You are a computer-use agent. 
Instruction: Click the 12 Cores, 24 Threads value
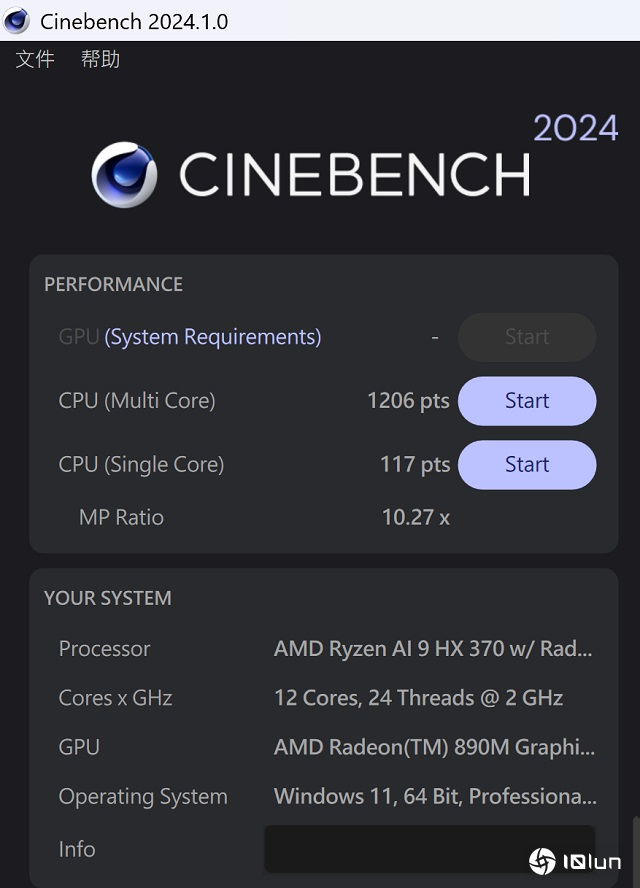tap(418, 698)
